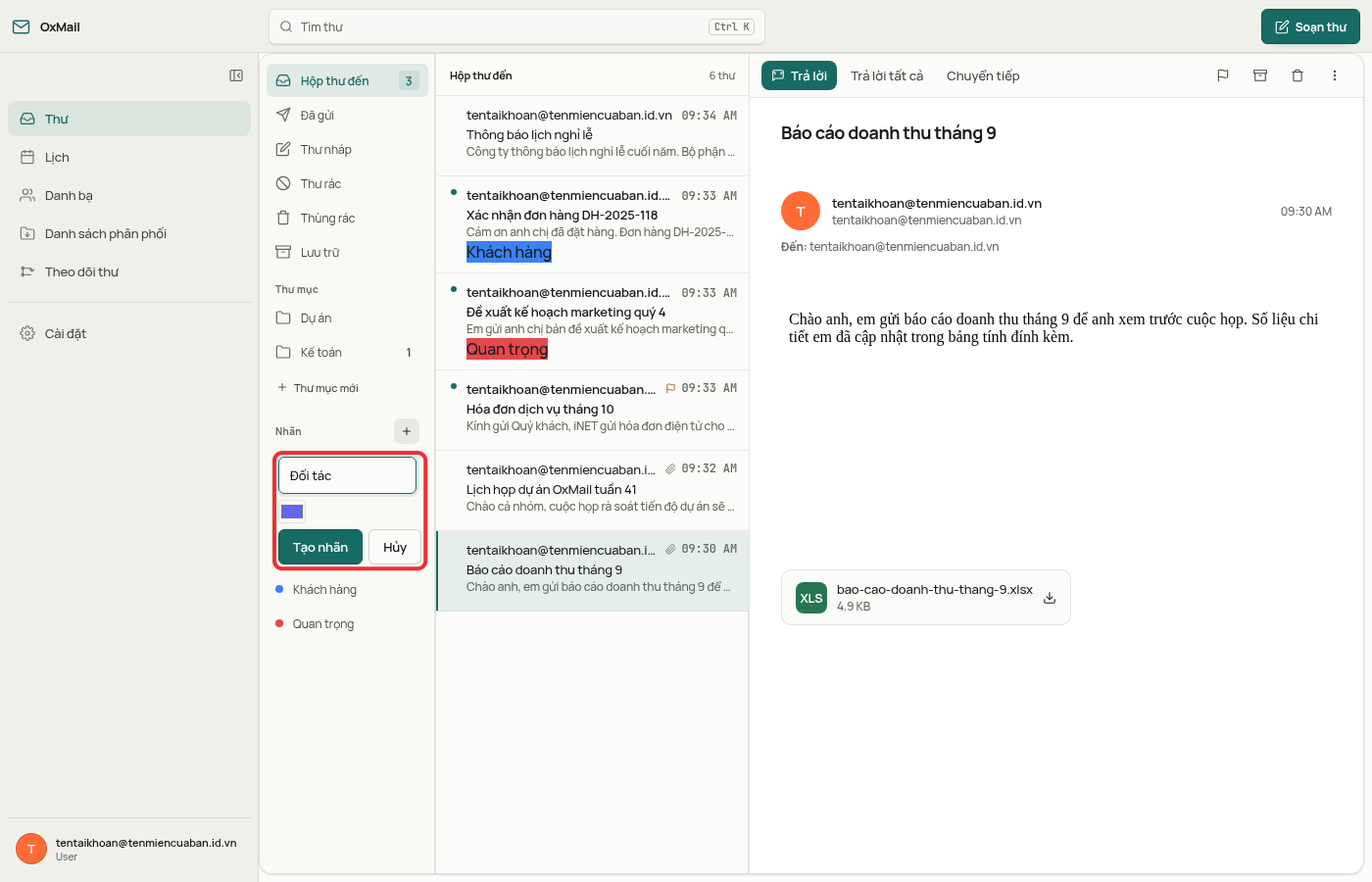Cancel label creation with Hủy
The height and width of the screenshot is (882, 1372).
click(395, 547)
